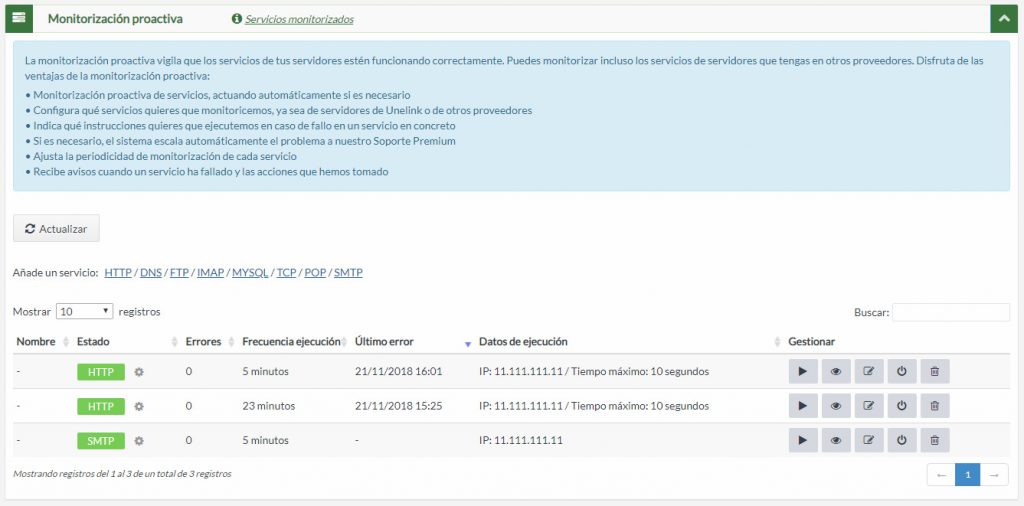The width and height of the screenshot is (1024, 506).
Task: Toggle power for the 16:01 HTTP service
Action: tap(902, 372)
